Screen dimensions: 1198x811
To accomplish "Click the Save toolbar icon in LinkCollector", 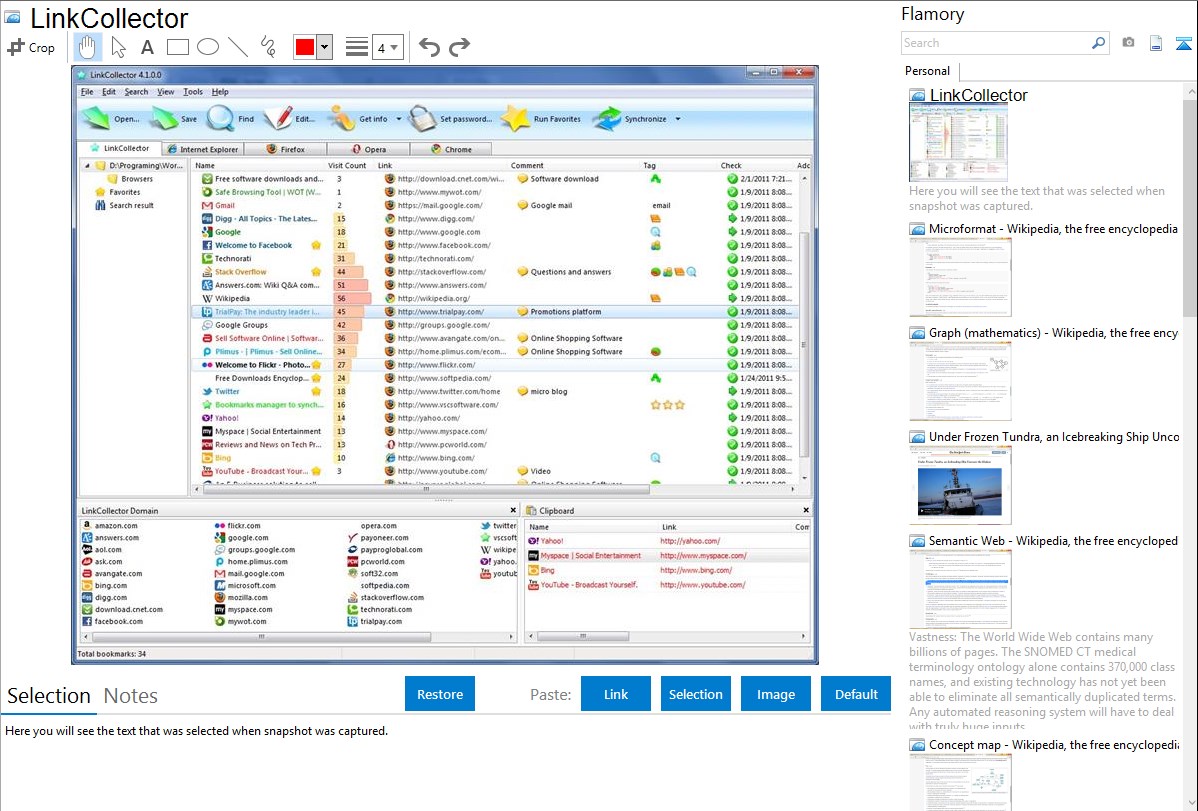I will click(x=164, y=118).
